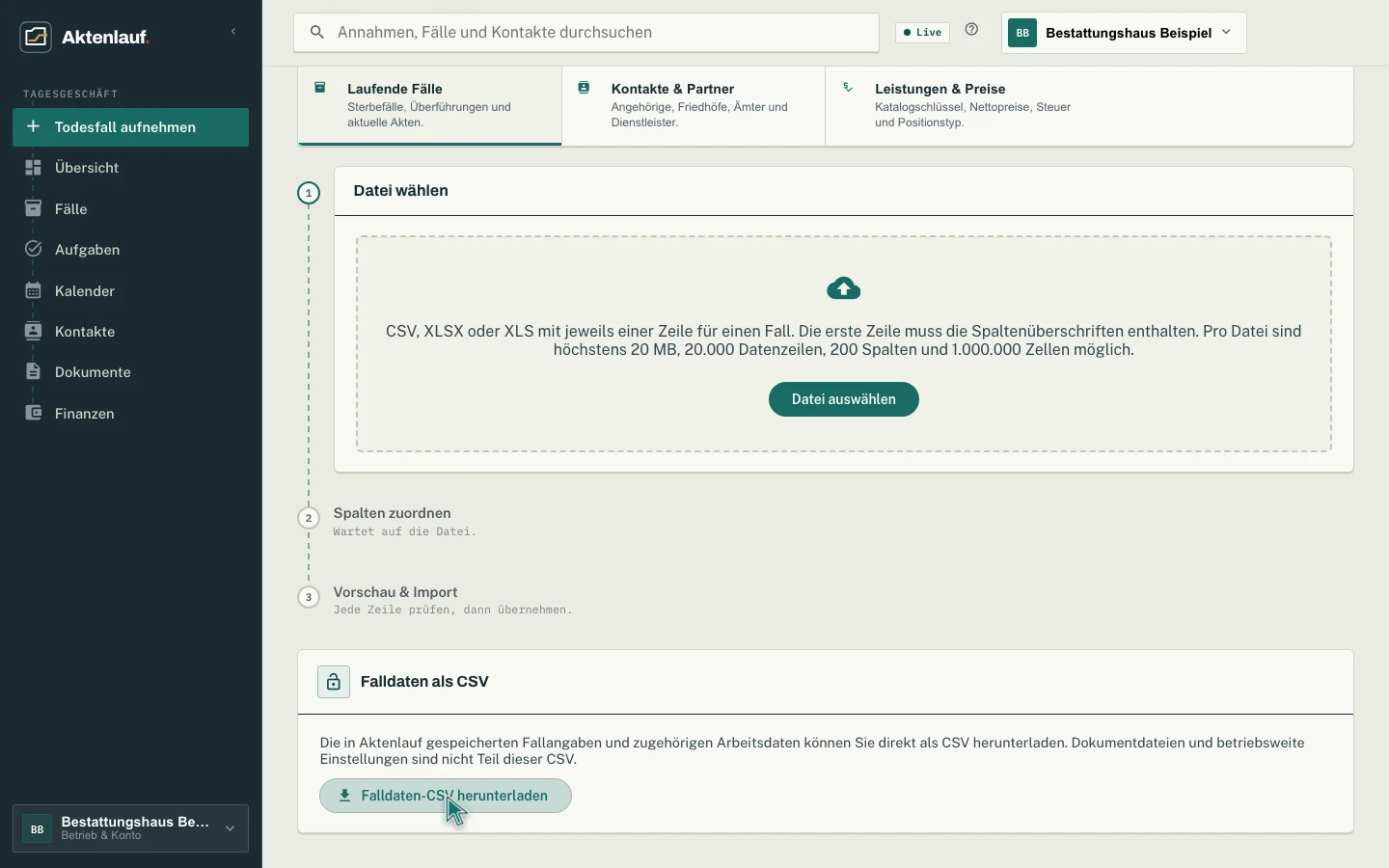Click the magnifier icon in the search bar
This screenshot has height=868, width=1389.
point(316,33)
